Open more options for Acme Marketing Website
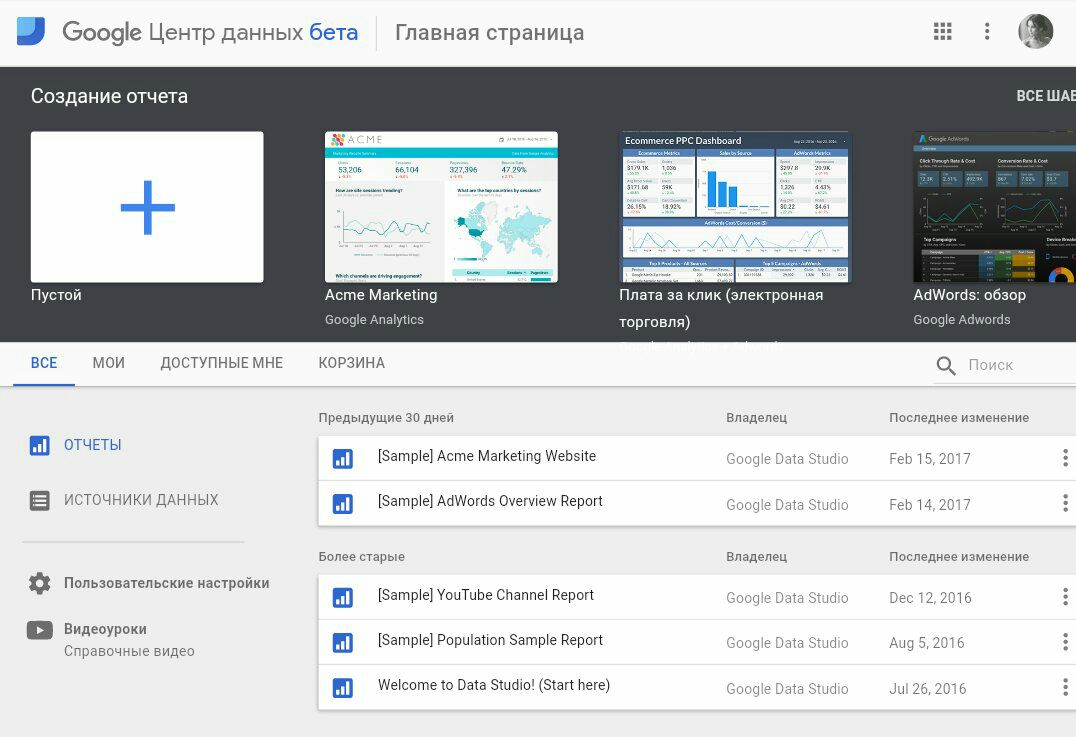 tap(1065, 458)
